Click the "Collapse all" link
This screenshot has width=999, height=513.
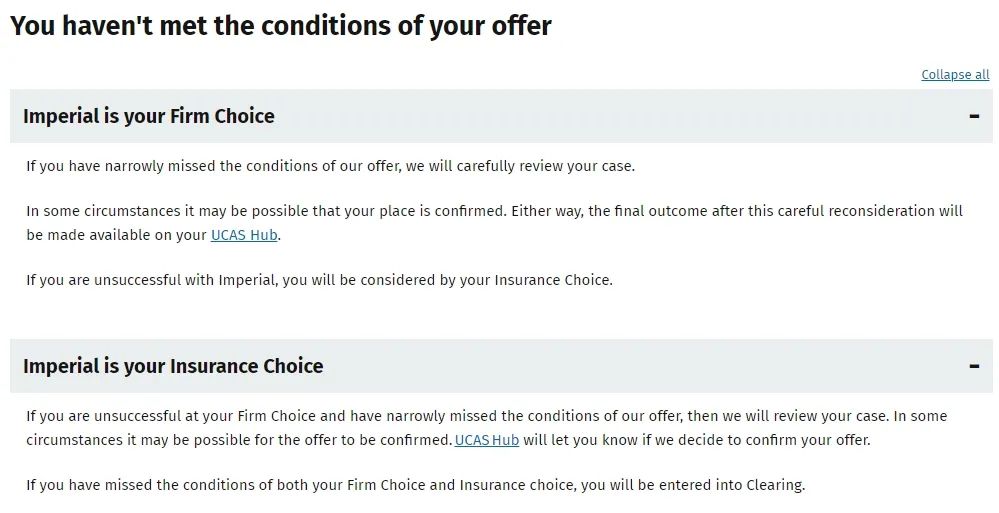point(955,75)
